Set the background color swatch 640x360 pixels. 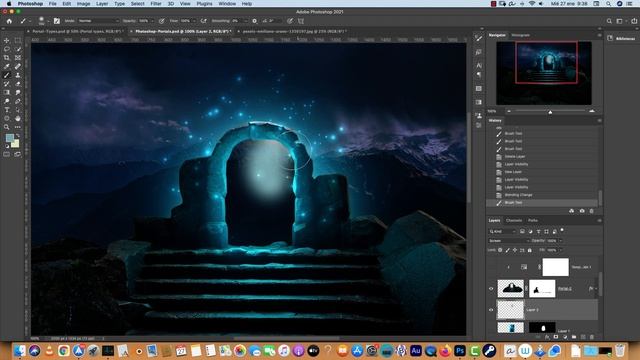[x=16, y=144]
